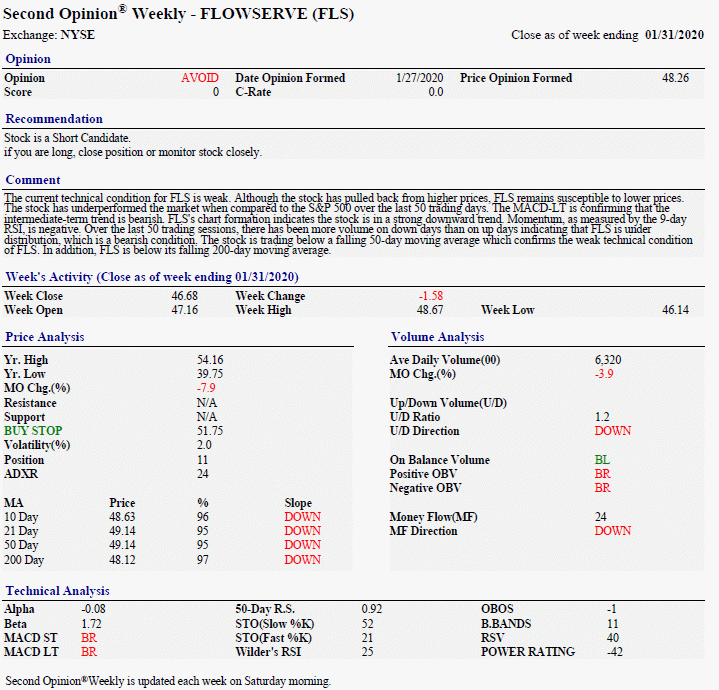This screenshot has width=719, height=690.
Task: Click the Recommendation section heading
Action: [x=54, y=119]
